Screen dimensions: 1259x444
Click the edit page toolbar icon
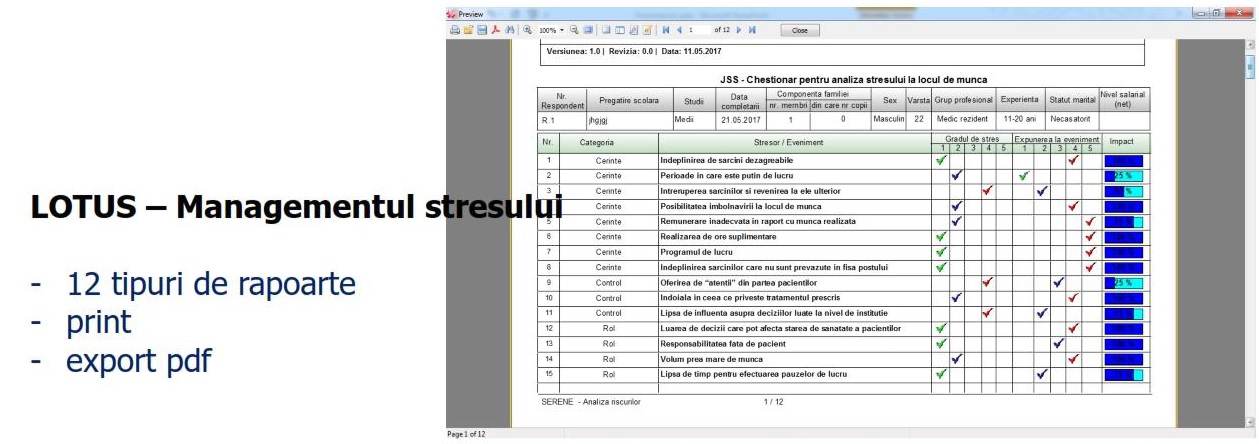(x=647, y=30)
